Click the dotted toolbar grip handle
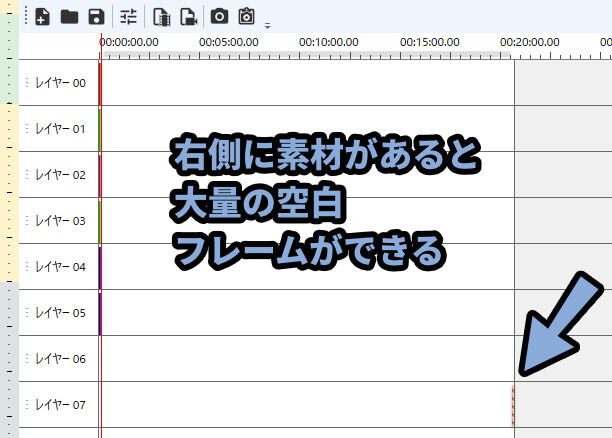Image resolution: width=612 pixels, height=438 pixels. click(x=26, y=16)
